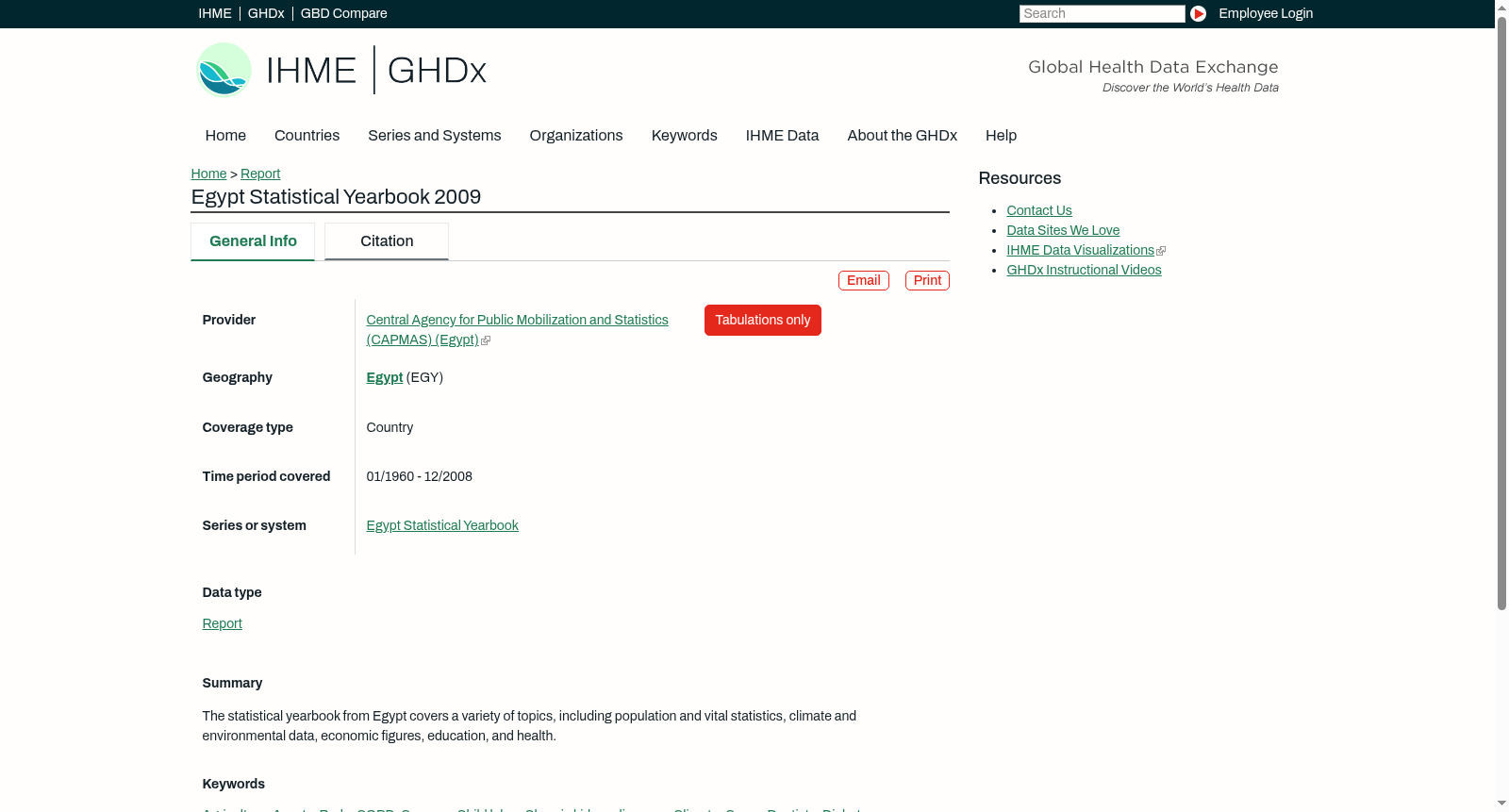Open About the GHDx menu
The width and height of the screenshot is (1509, 812).
click(903, 135)
